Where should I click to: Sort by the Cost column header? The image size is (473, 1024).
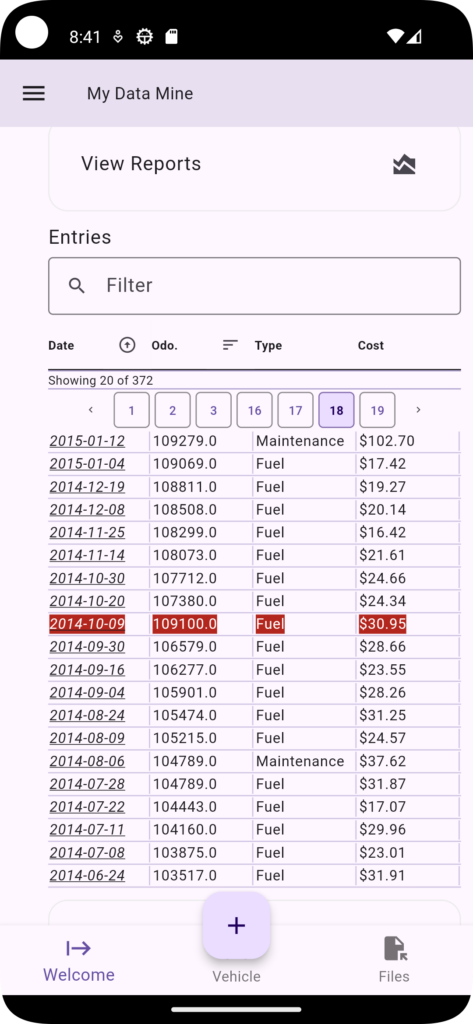point(370,345)
